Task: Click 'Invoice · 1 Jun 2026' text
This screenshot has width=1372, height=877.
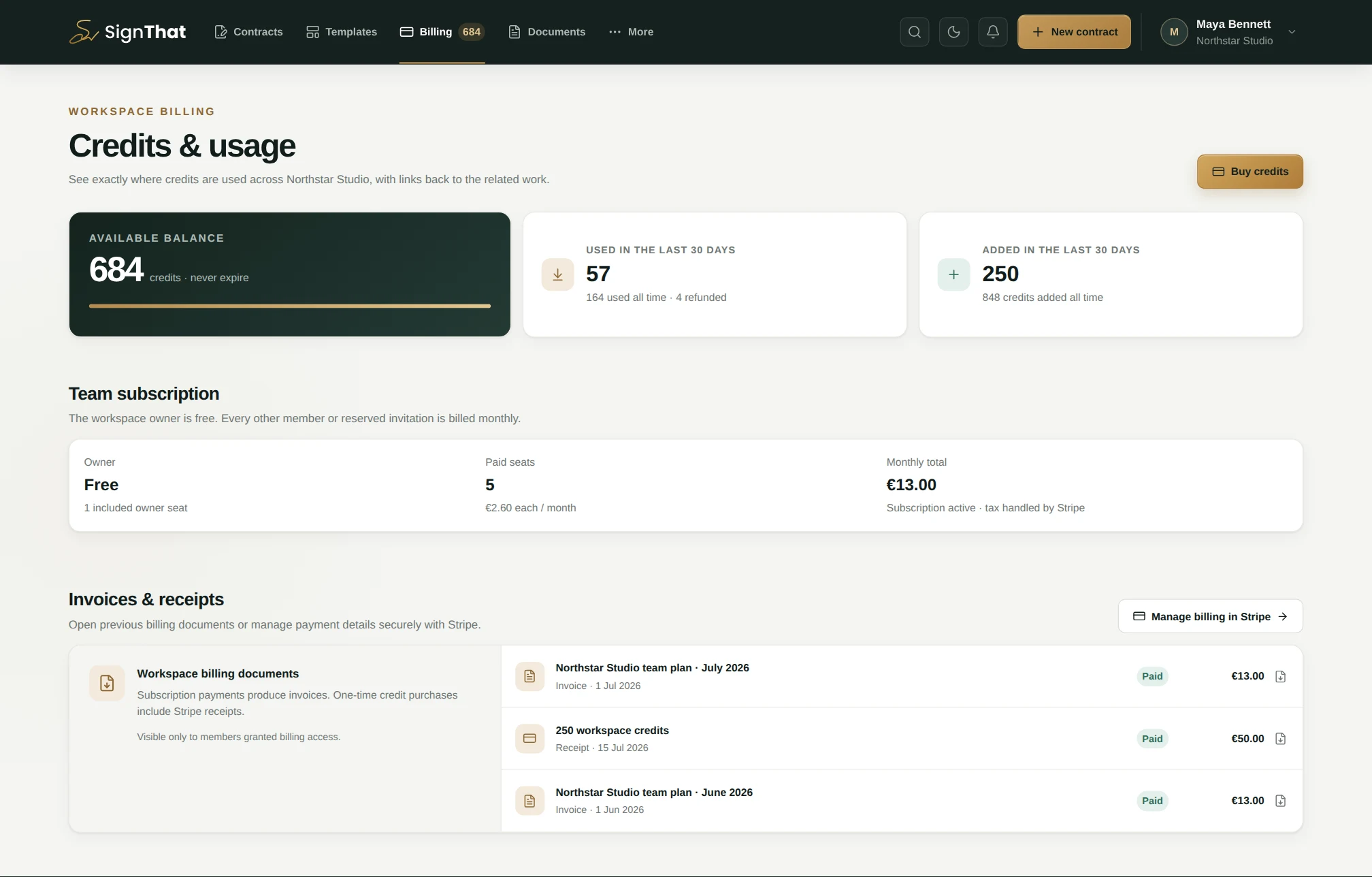Action: (600, 810)
